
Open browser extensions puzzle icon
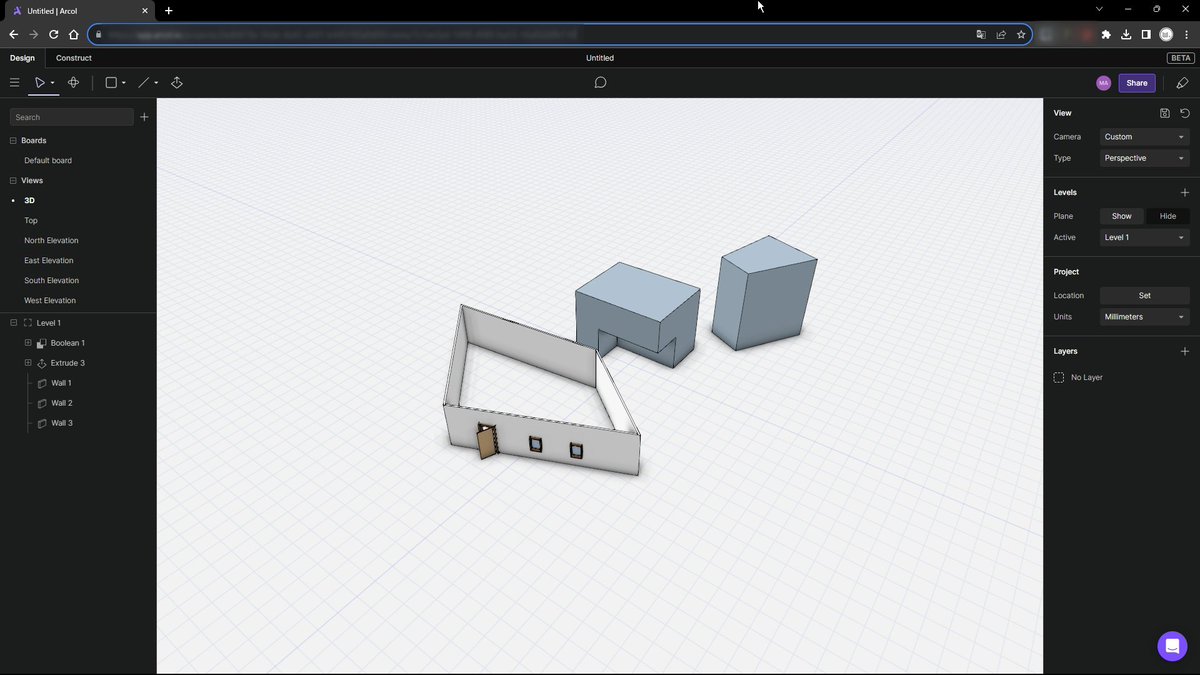point(1106,34)
